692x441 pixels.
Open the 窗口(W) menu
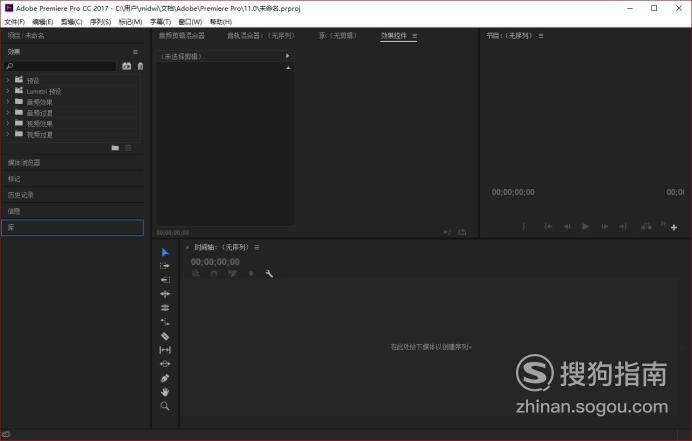190,22
